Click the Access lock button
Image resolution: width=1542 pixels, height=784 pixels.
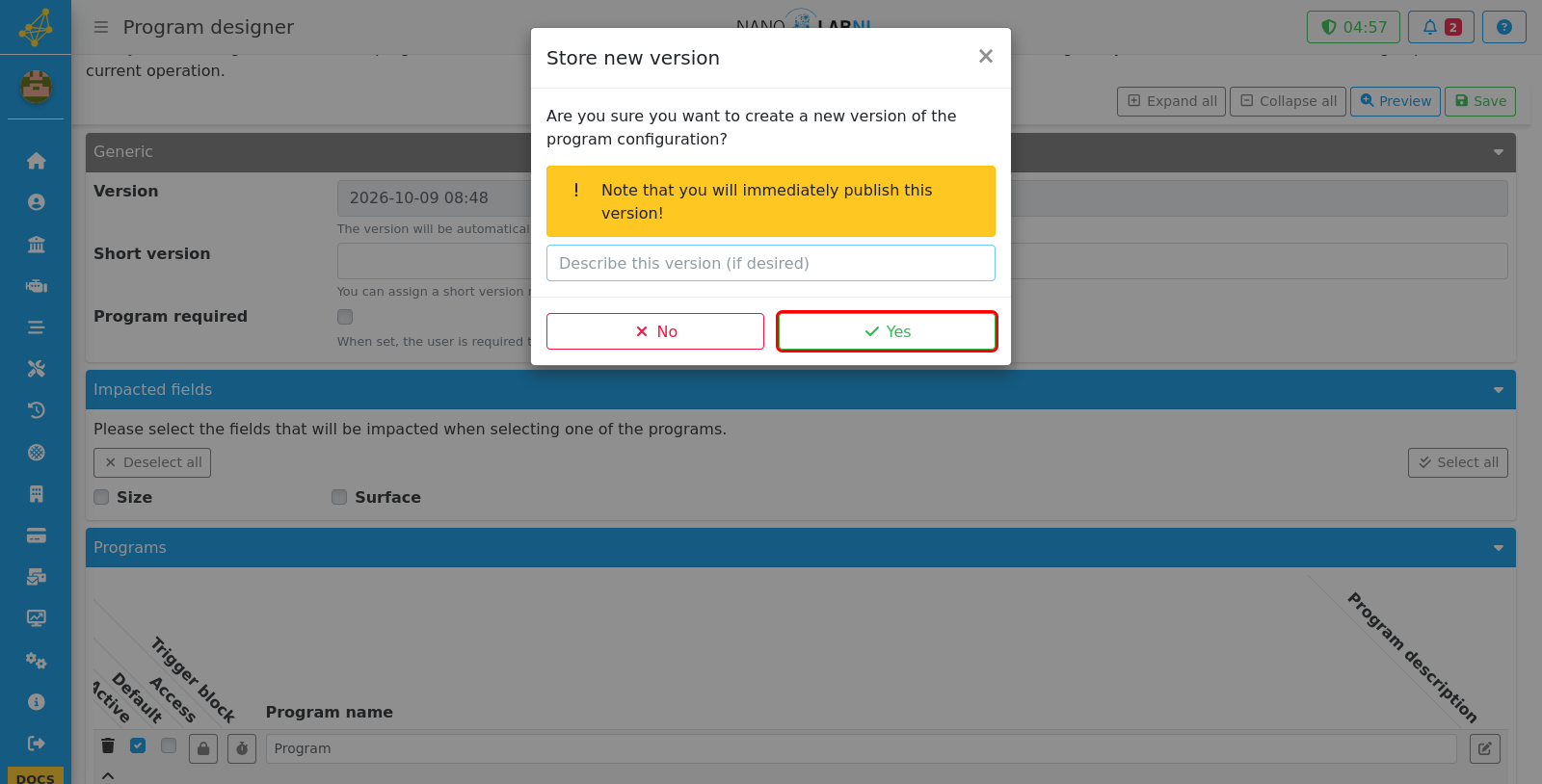203,748
